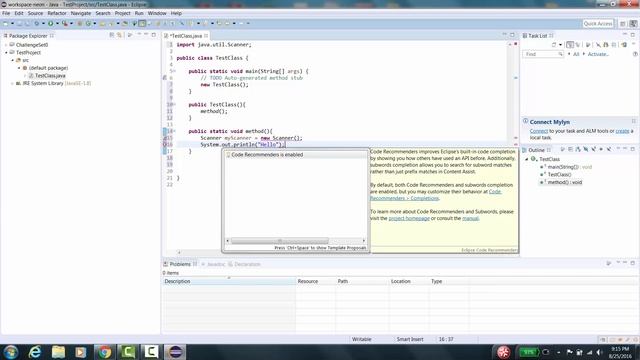The width and height of the screenshot is (640, 360).
Task: Click the New Java Class icon in toolbar
Action: [88, 23]
